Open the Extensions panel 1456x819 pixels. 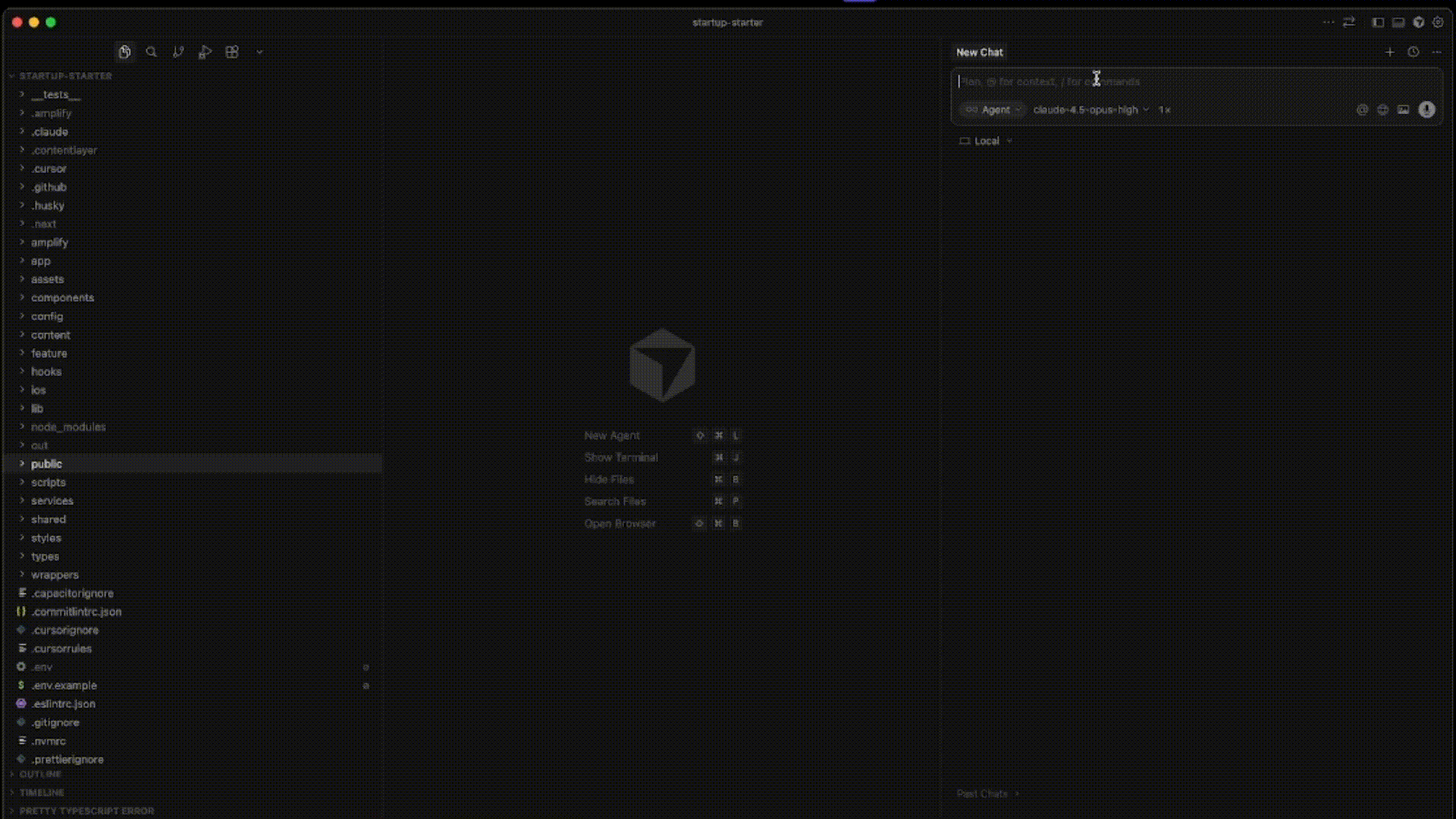(232, 52)
